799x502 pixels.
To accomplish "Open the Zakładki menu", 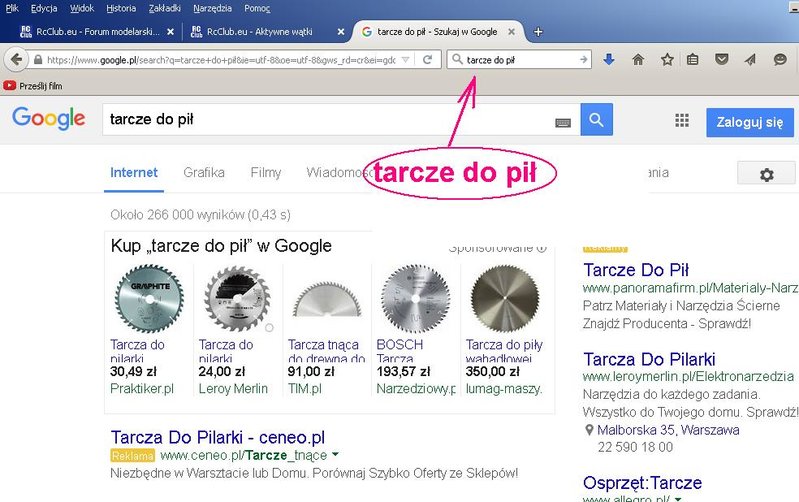I will [x=165, y=8].
